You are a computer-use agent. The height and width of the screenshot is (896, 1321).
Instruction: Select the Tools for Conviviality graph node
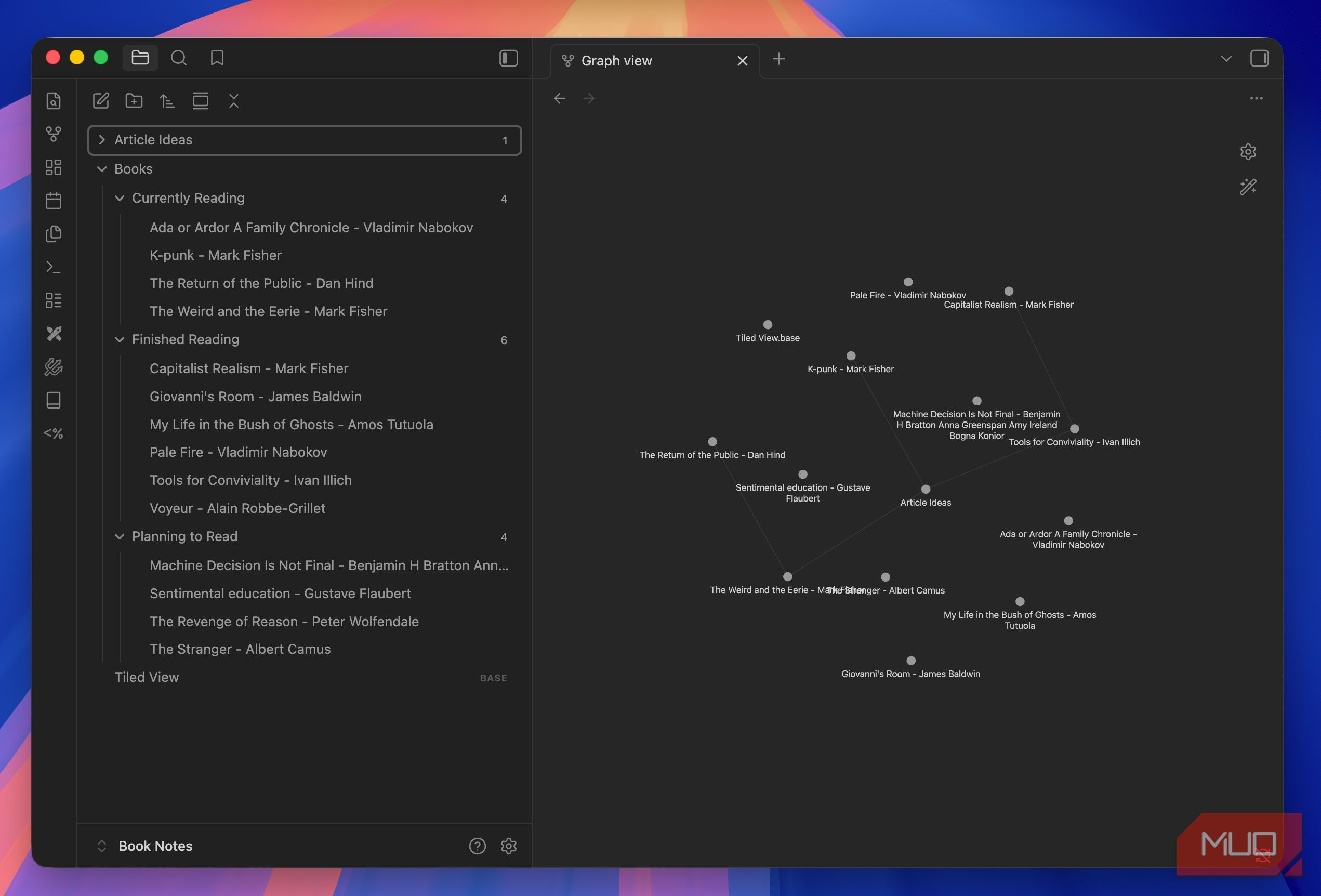[x=1074, y=429]
